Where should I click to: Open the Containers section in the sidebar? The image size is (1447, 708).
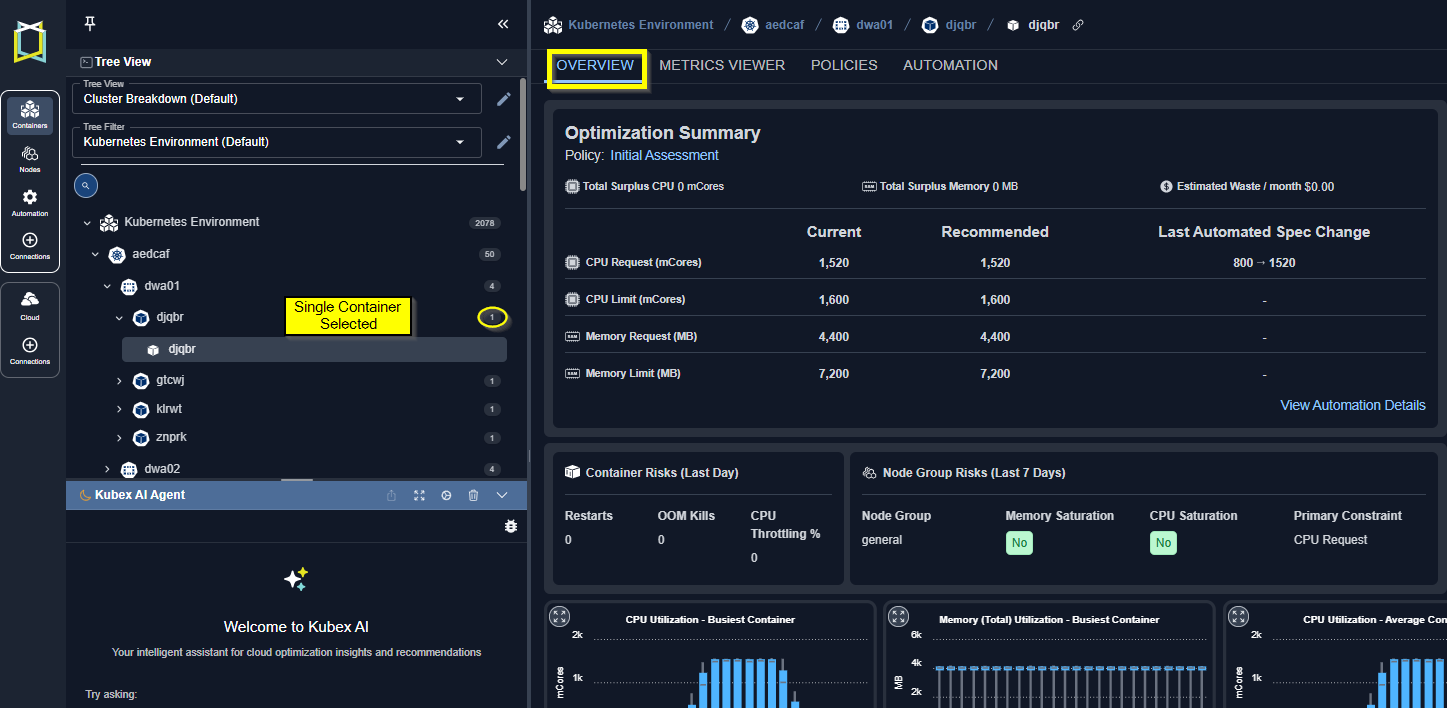click(30, 114)
